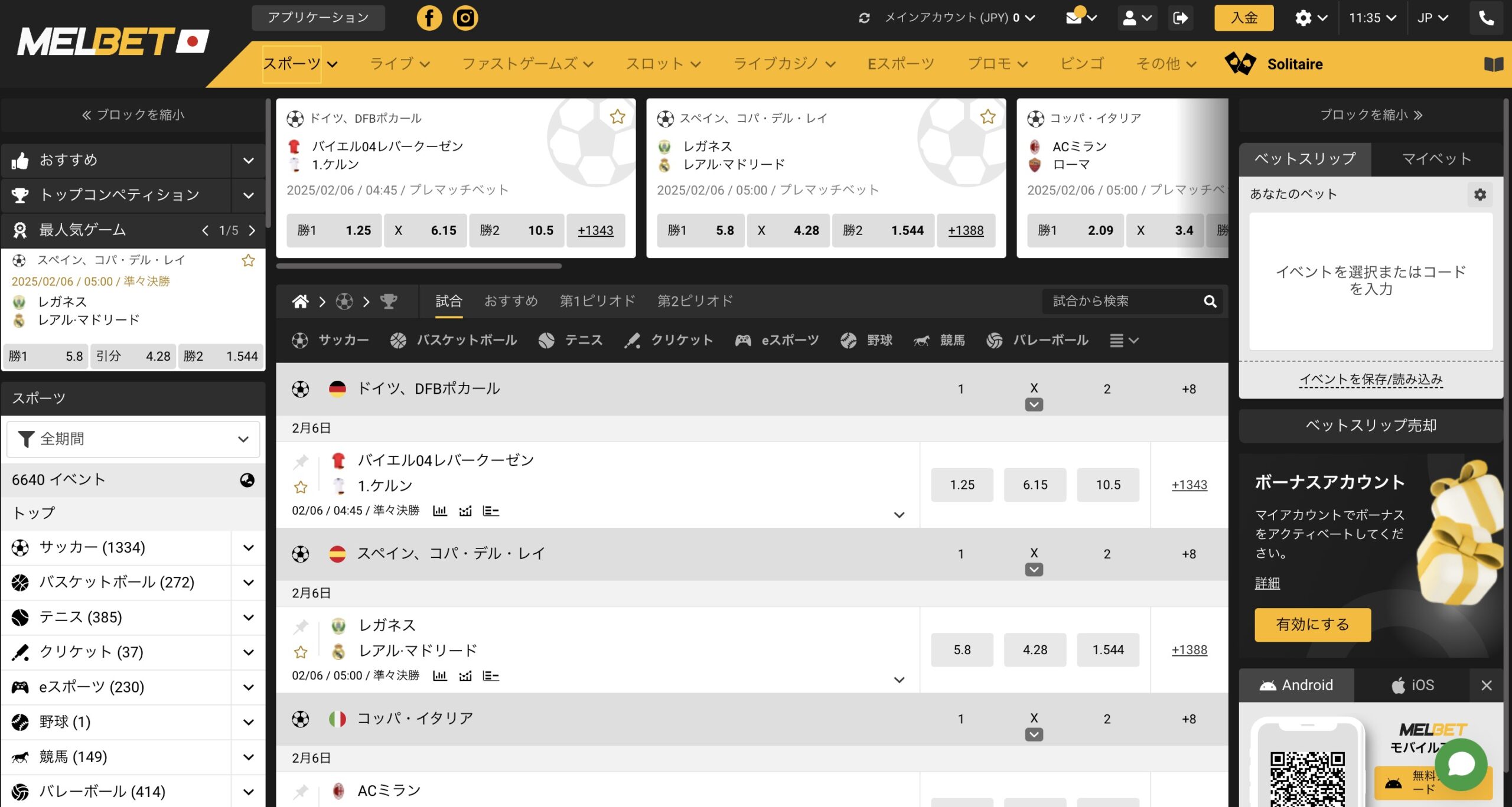Pin the バイエル04レバークーゼン match
This screenshot has width=1512, height=807.
[x=301, y=461]
